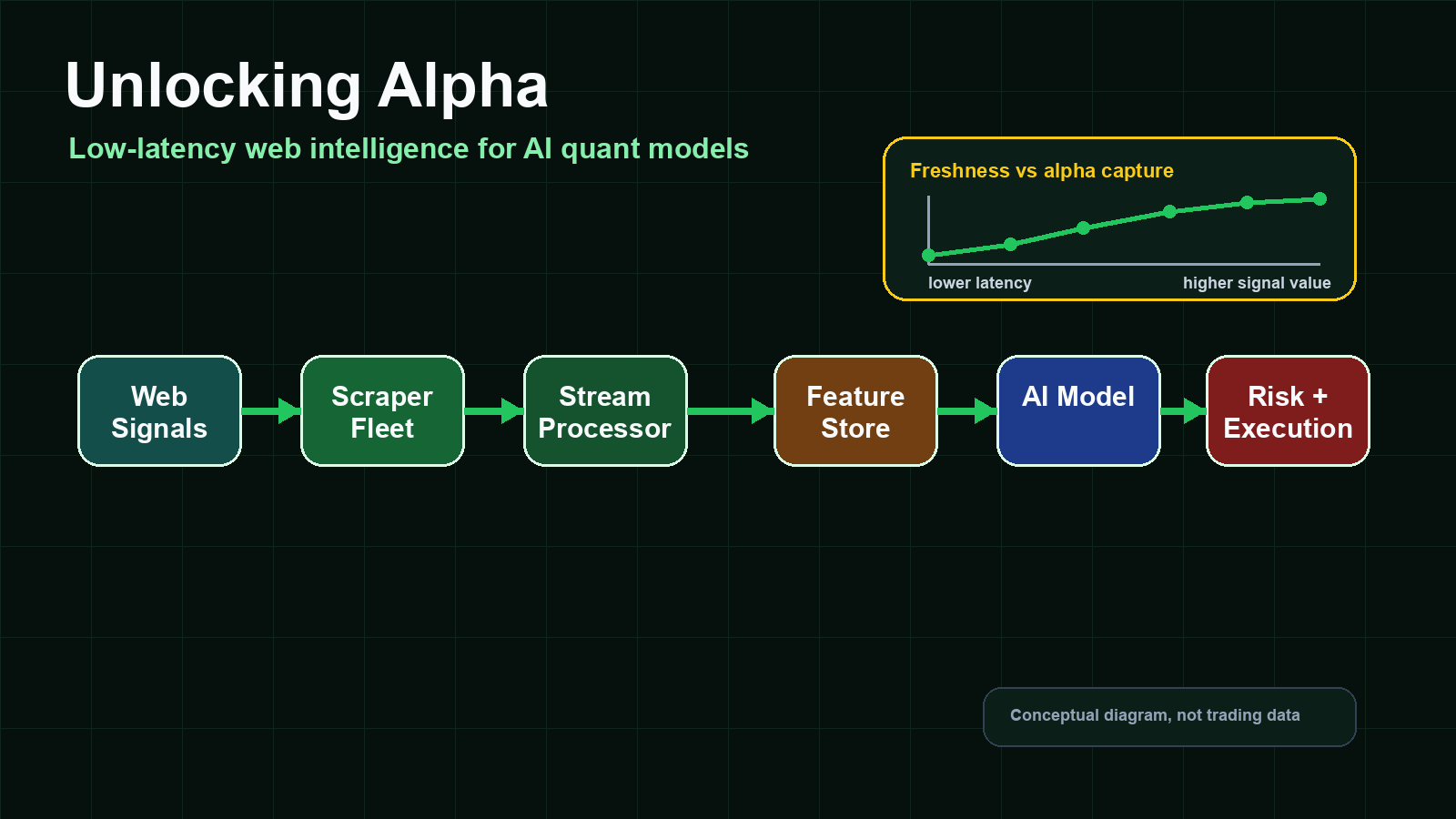The image size is (1456, 819).
Task: Click the arrow from AI Model to Risk + Execution
Action: (1183, 411)
